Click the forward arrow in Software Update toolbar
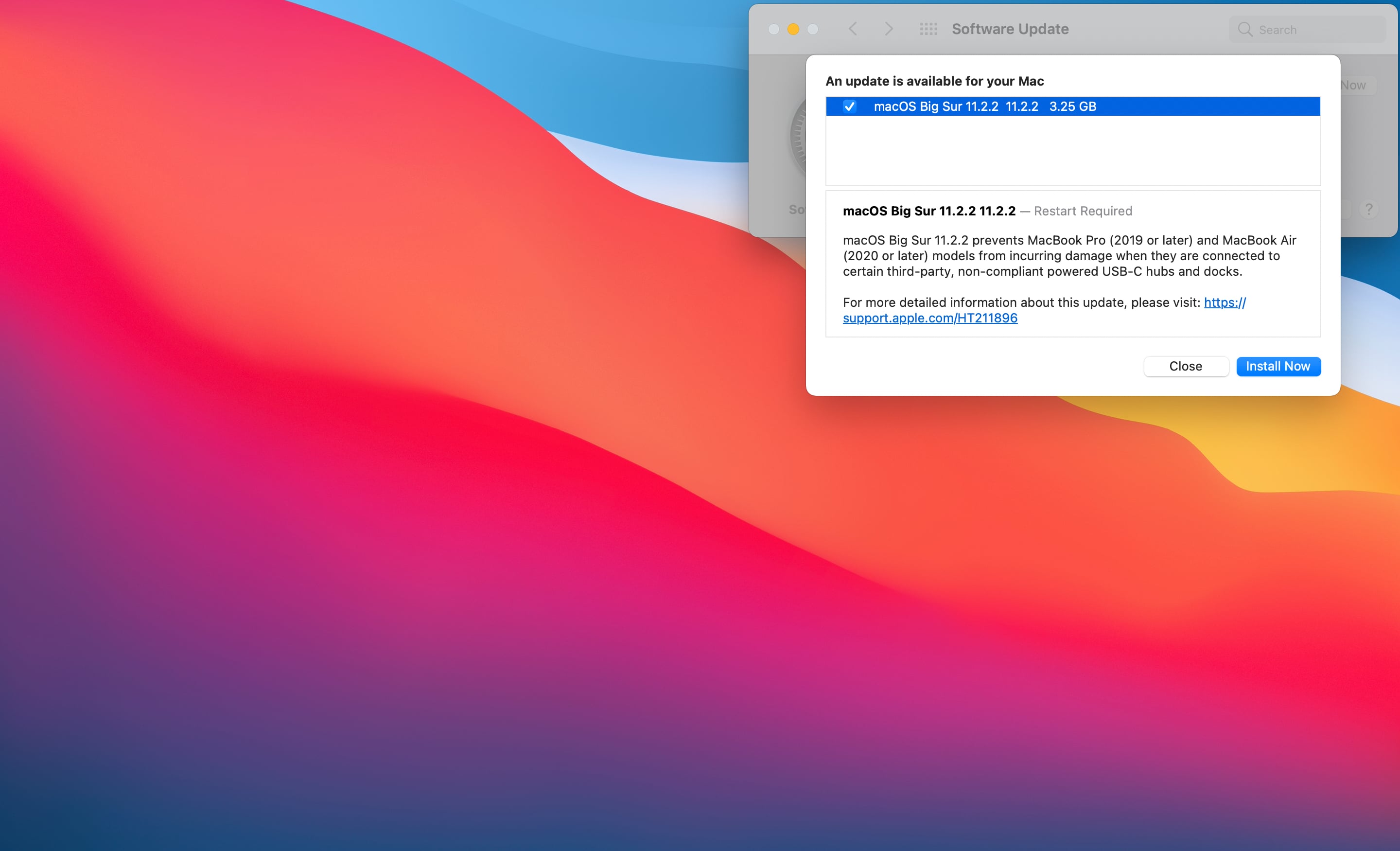 tap(889, 29)
